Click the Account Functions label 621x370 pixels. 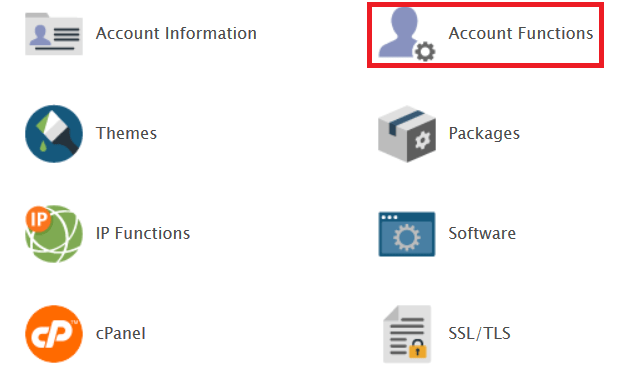click(x=520, y=33)
